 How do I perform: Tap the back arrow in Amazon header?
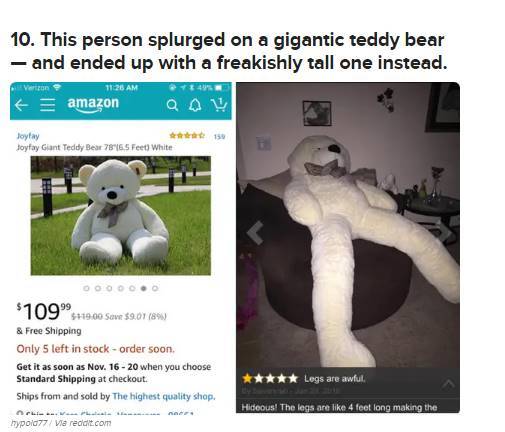21,105
